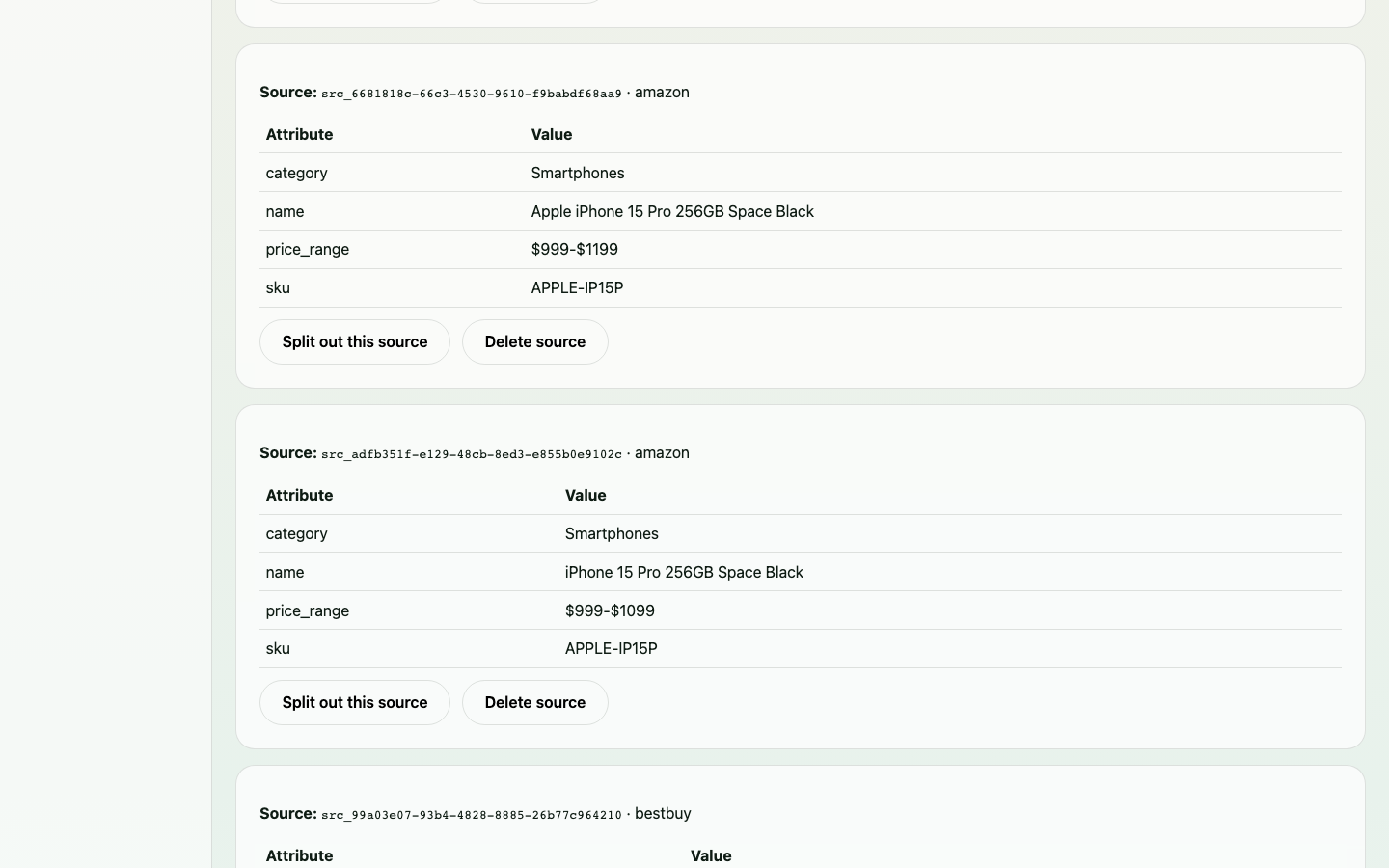Split out source src_adfb351f
This screenshot has width=1389, height=868.
point(354,702)
